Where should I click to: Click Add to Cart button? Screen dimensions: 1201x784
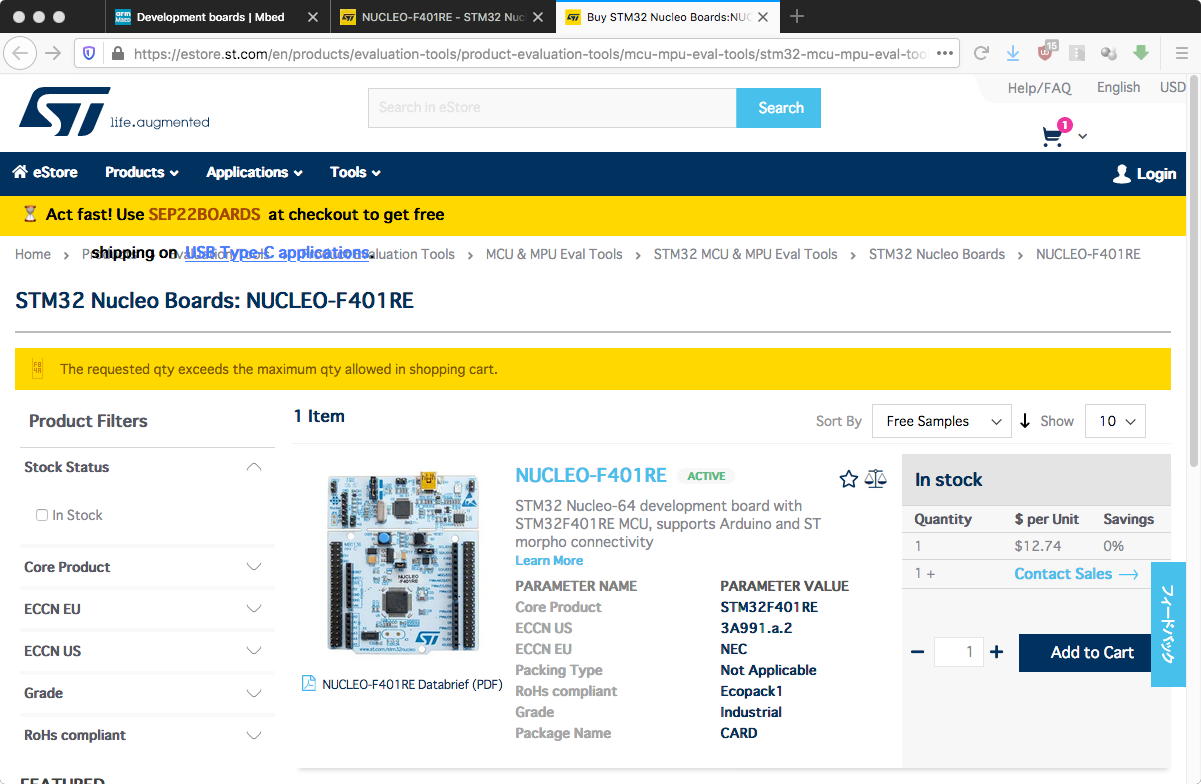point(1085,653)
